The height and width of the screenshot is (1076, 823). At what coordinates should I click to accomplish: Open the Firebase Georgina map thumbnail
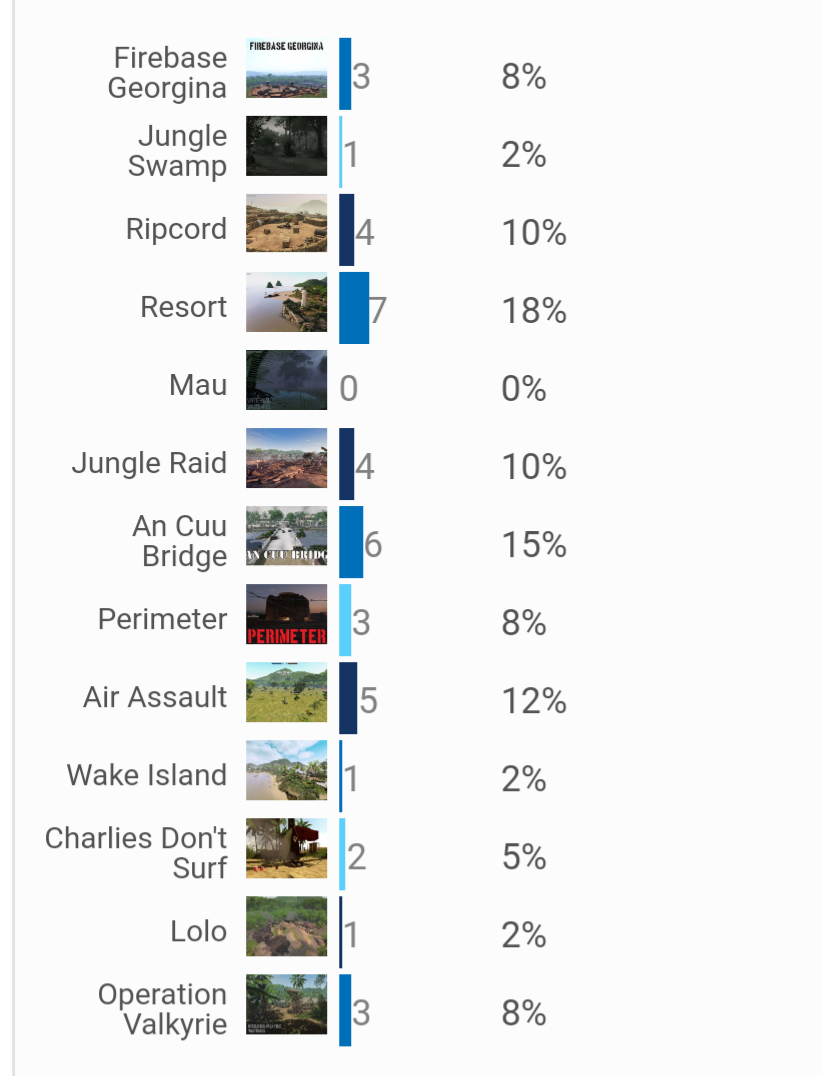click(x=286, y=68)
